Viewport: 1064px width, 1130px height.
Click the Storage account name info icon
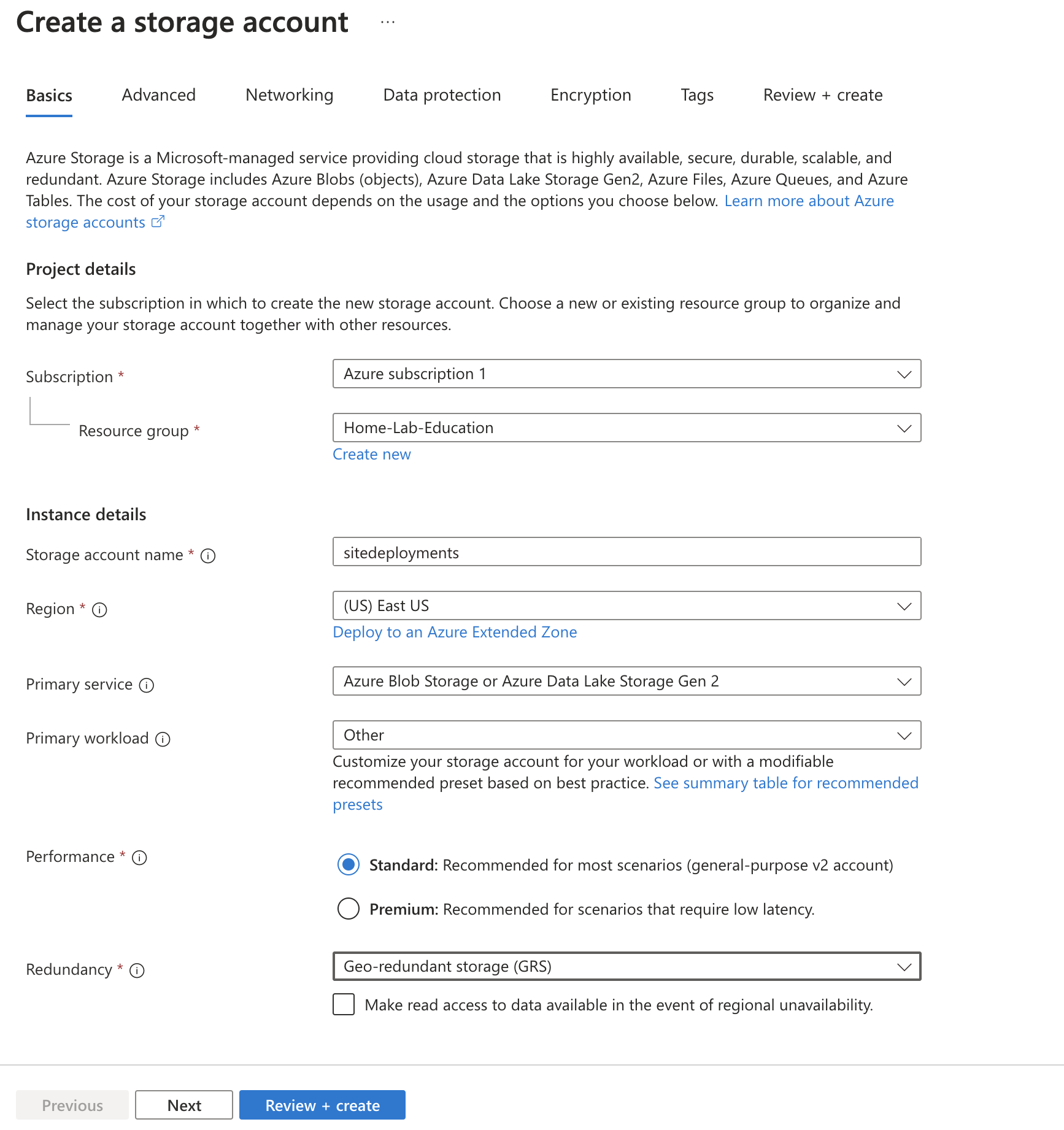tap(209, 556)
